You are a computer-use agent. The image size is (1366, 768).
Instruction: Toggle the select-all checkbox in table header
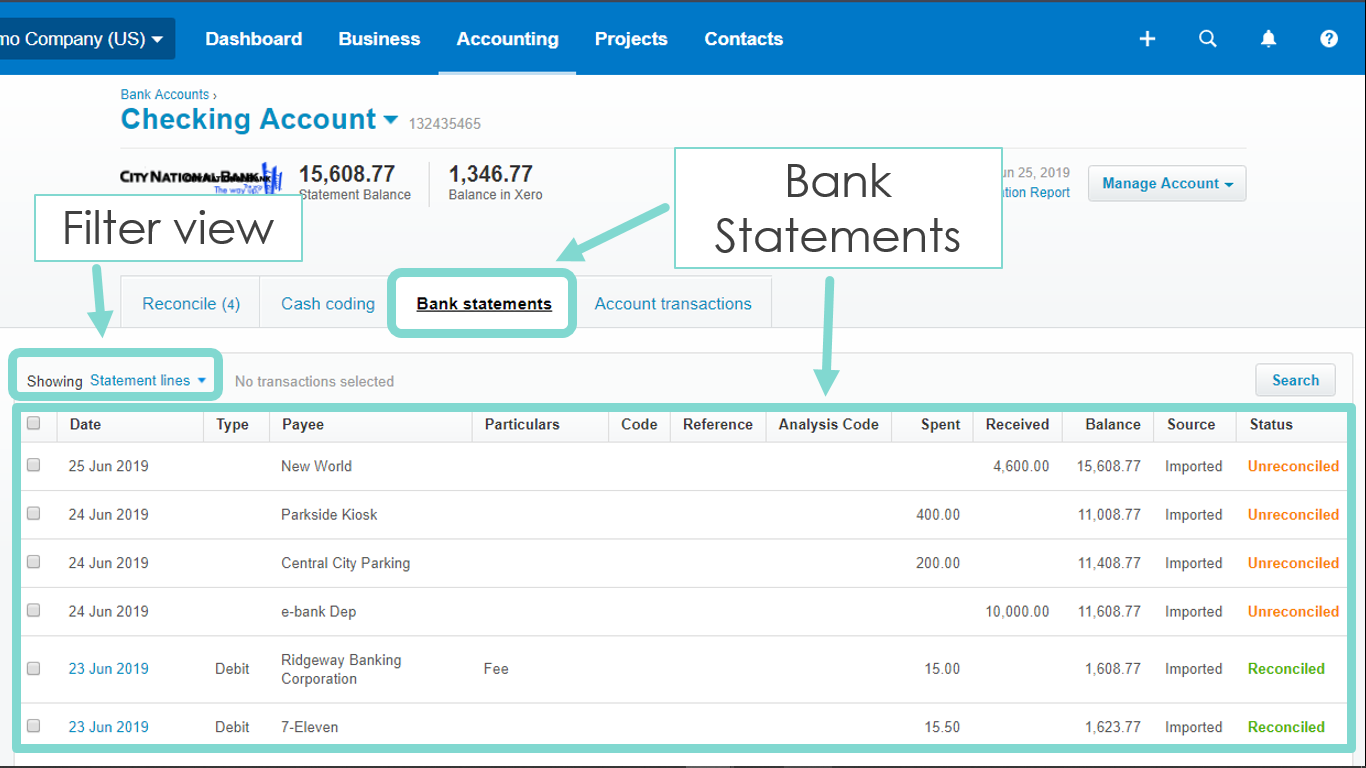click(x=33, y=424)
